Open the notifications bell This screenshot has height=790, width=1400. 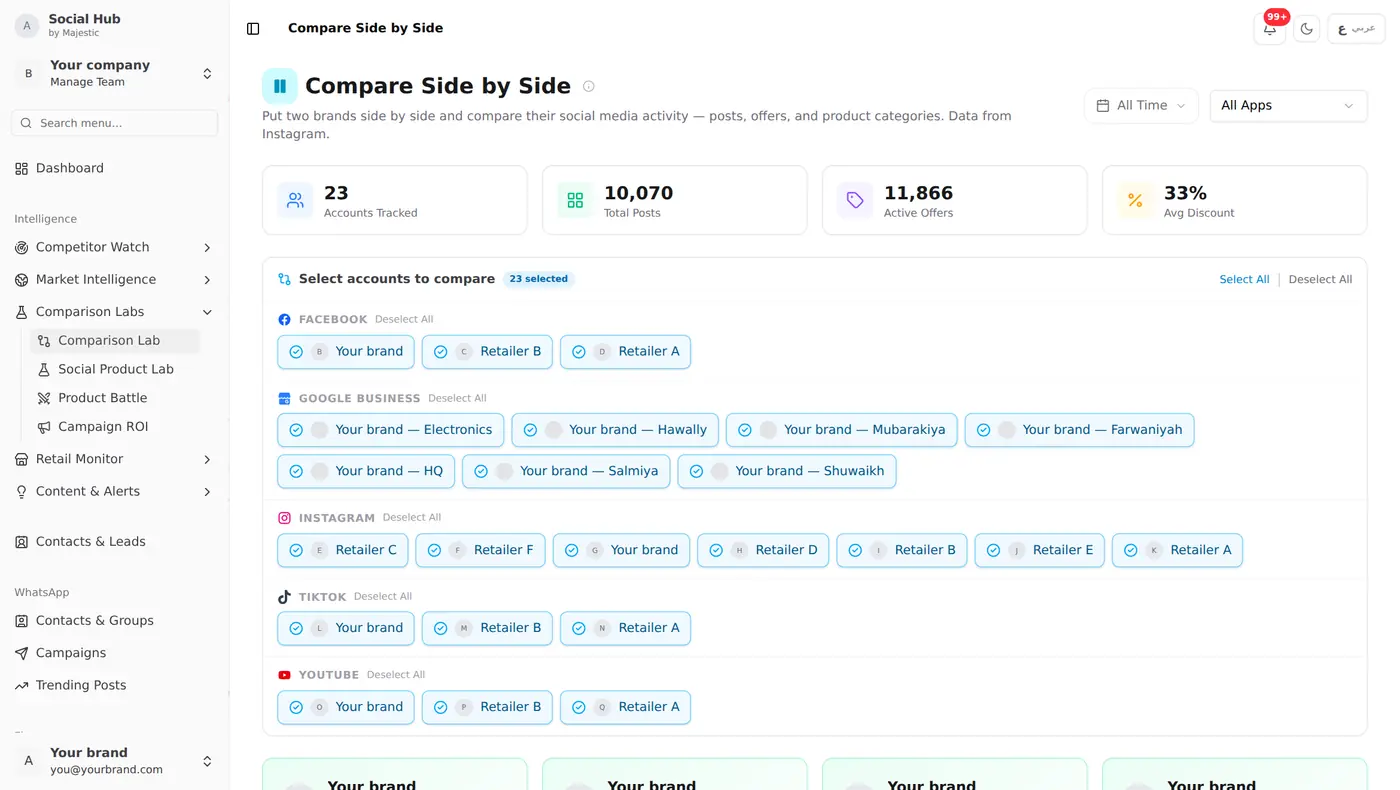(x=1270, y=29)
